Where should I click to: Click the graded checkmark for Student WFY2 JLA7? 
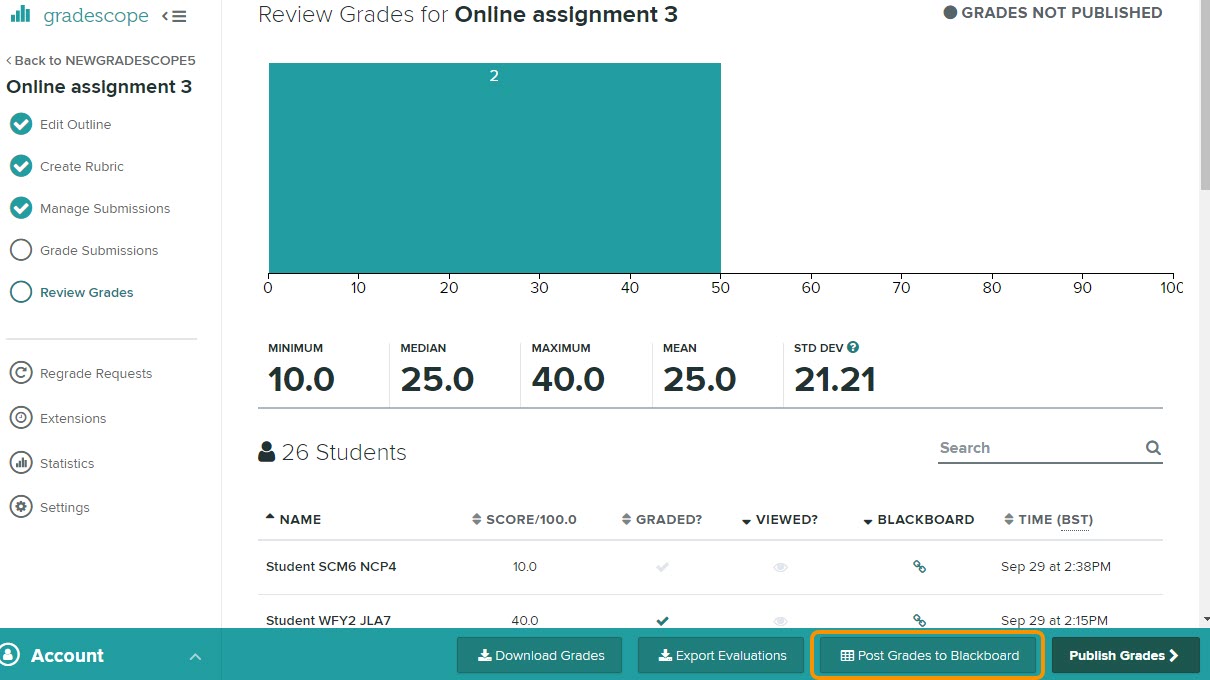point(662,620)
